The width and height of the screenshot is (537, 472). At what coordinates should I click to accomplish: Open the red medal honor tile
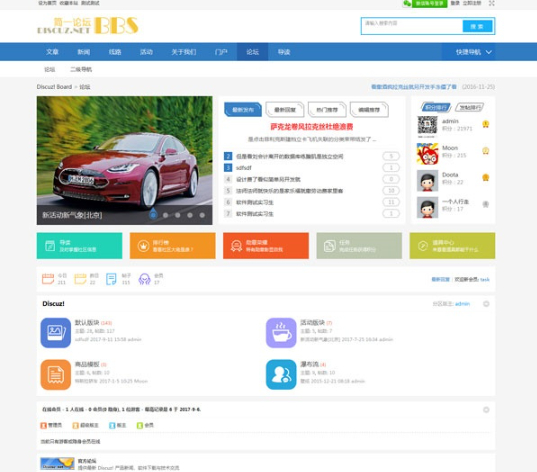tap(266, 246)
